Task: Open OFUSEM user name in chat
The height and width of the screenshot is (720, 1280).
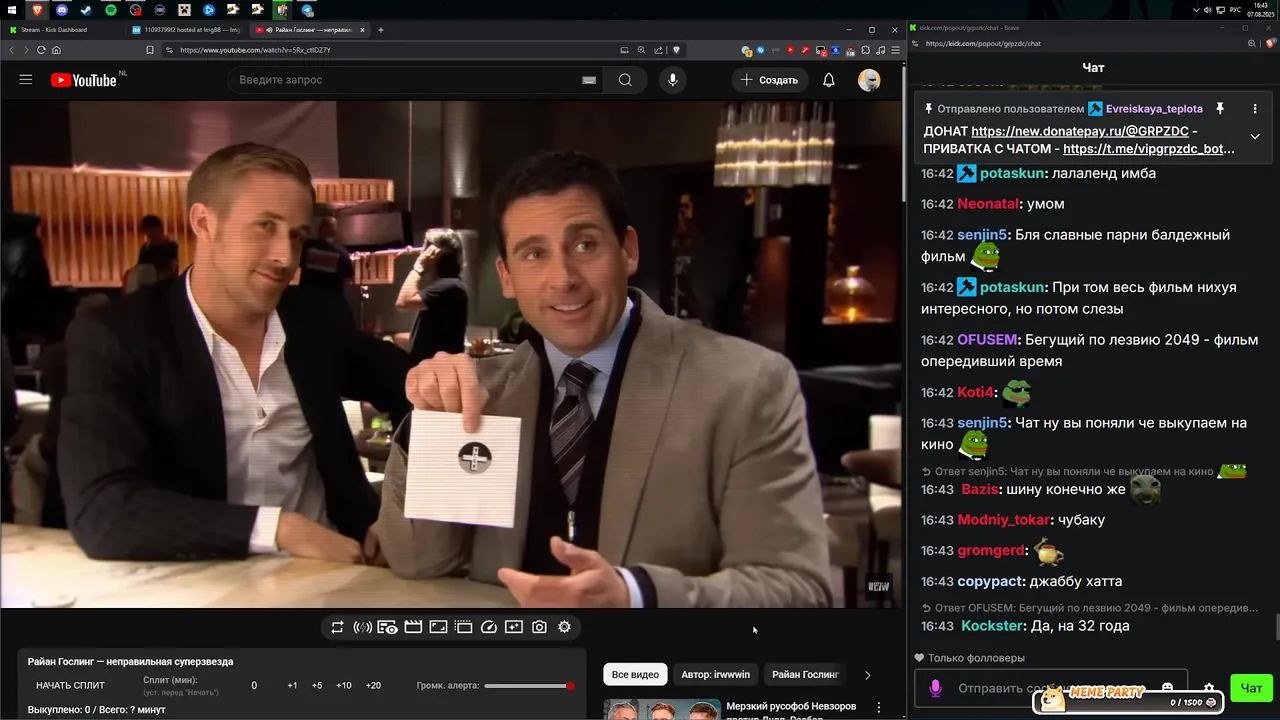Action: [987, 340]
